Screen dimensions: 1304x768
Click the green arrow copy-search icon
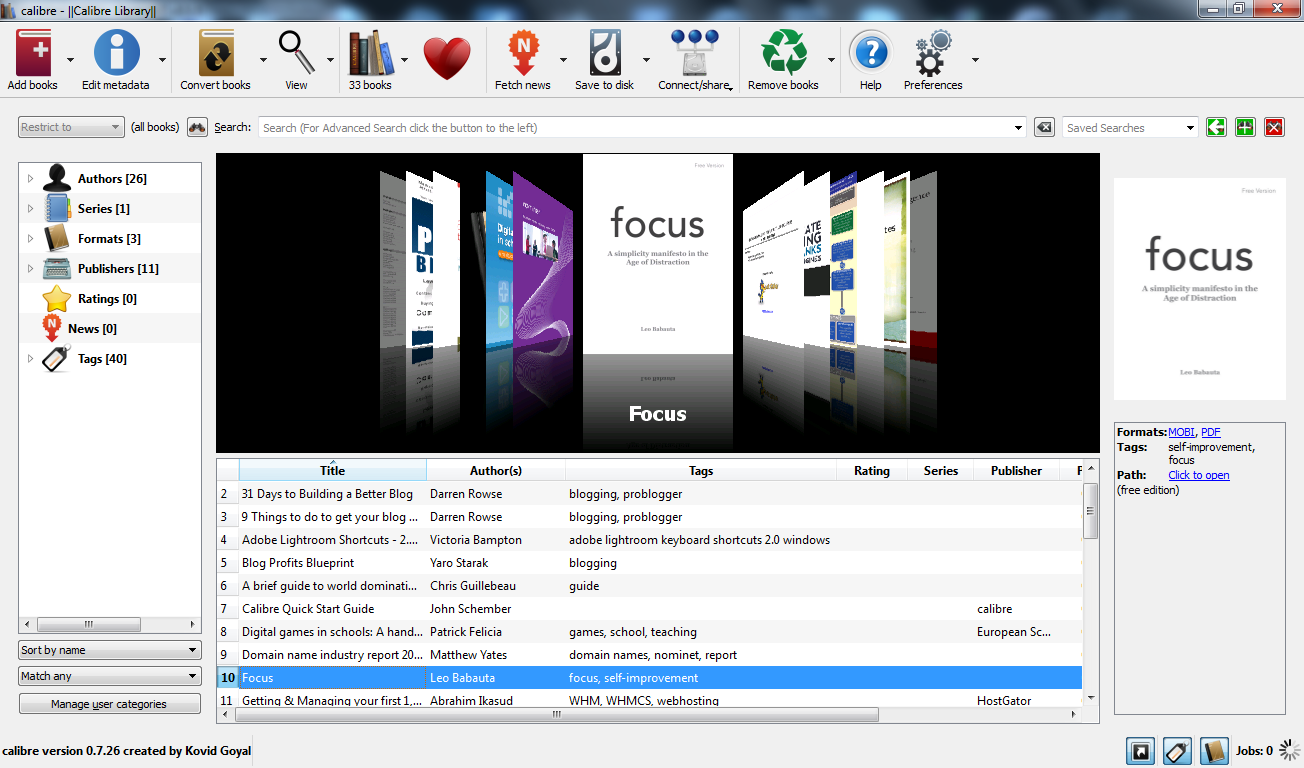click(x=1216, y=127)
